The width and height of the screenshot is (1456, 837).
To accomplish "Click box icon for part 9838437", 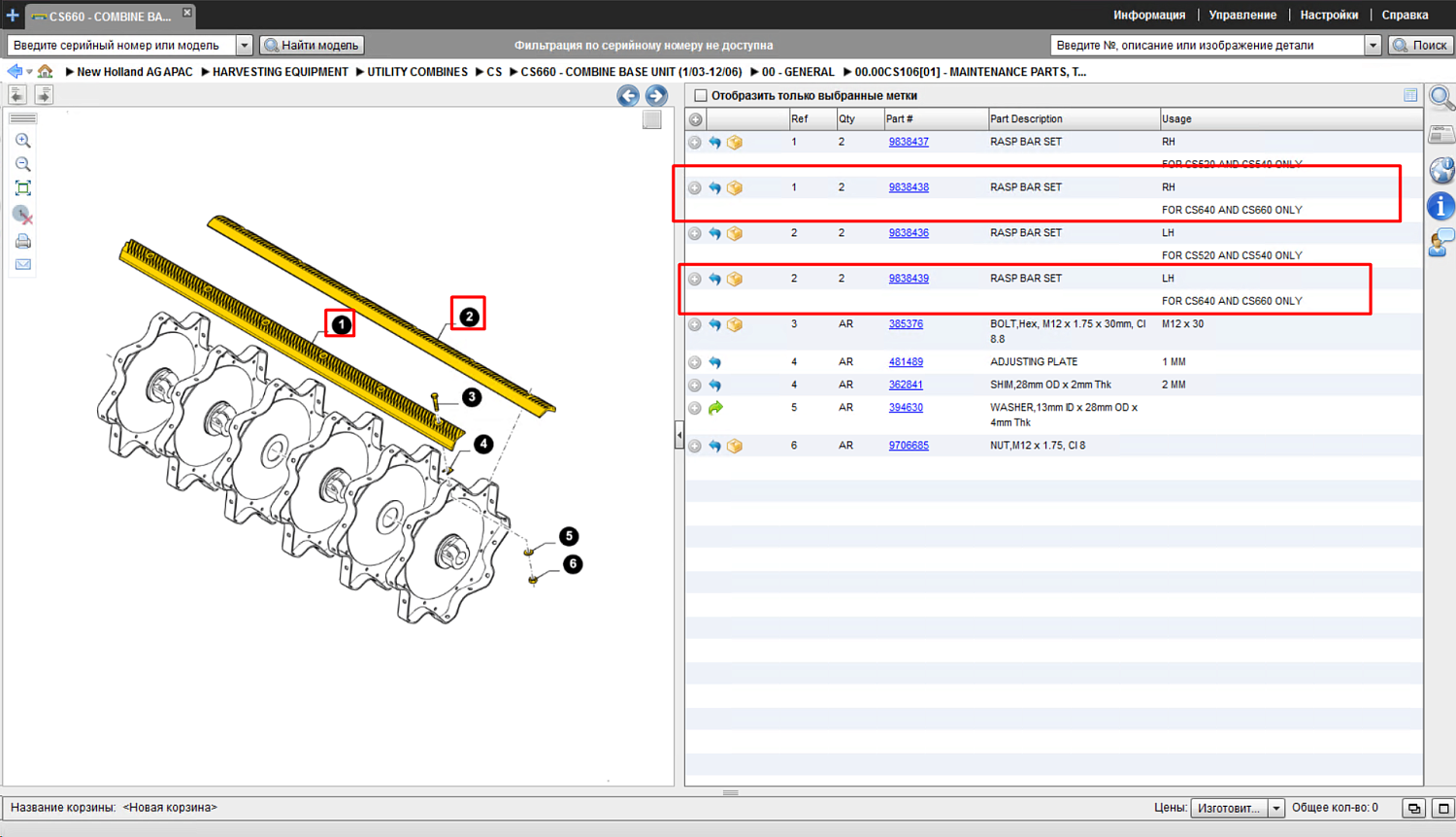I will 735,143.
